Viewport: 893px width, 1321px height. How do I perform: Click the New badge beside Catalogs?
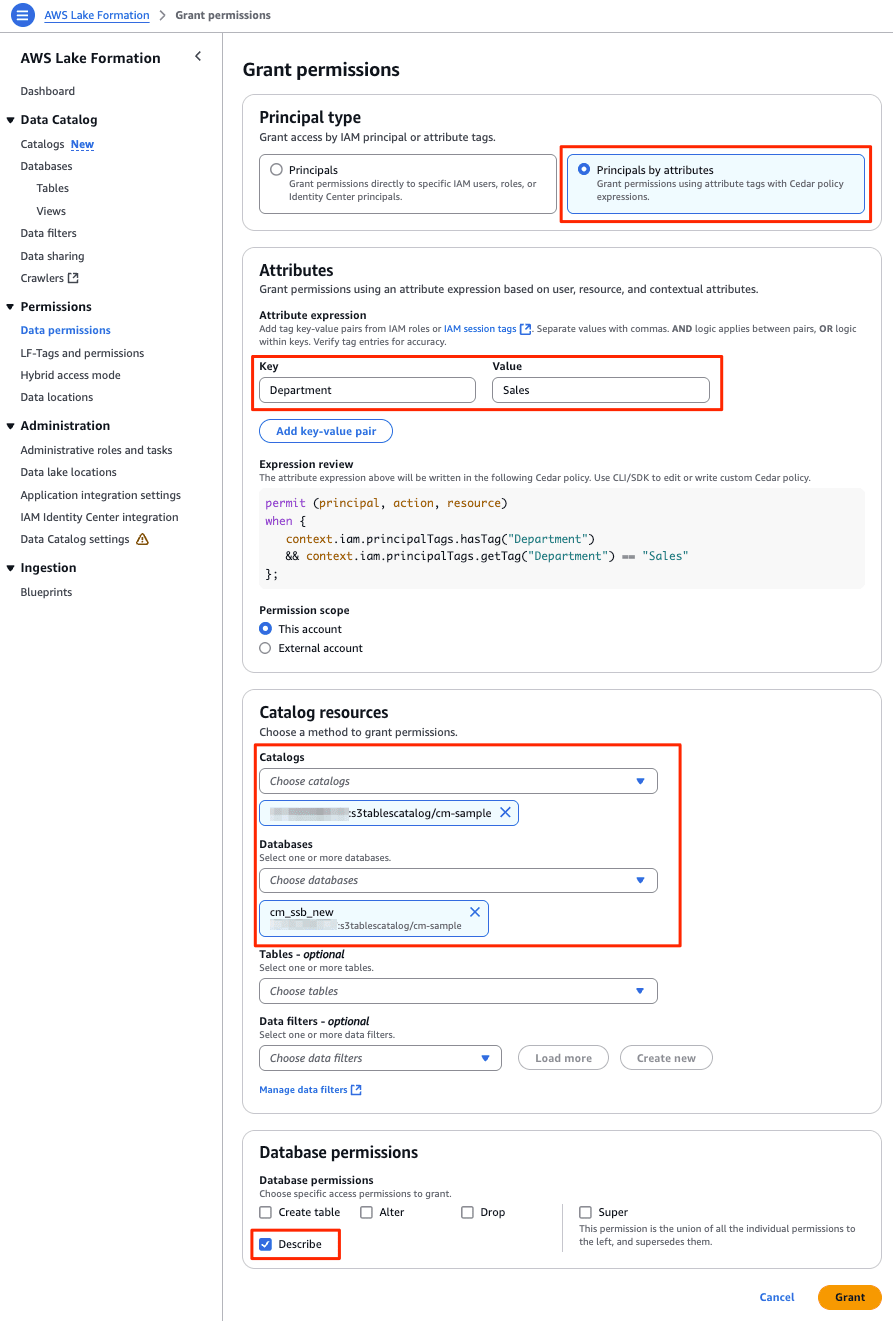pos(82,144)
